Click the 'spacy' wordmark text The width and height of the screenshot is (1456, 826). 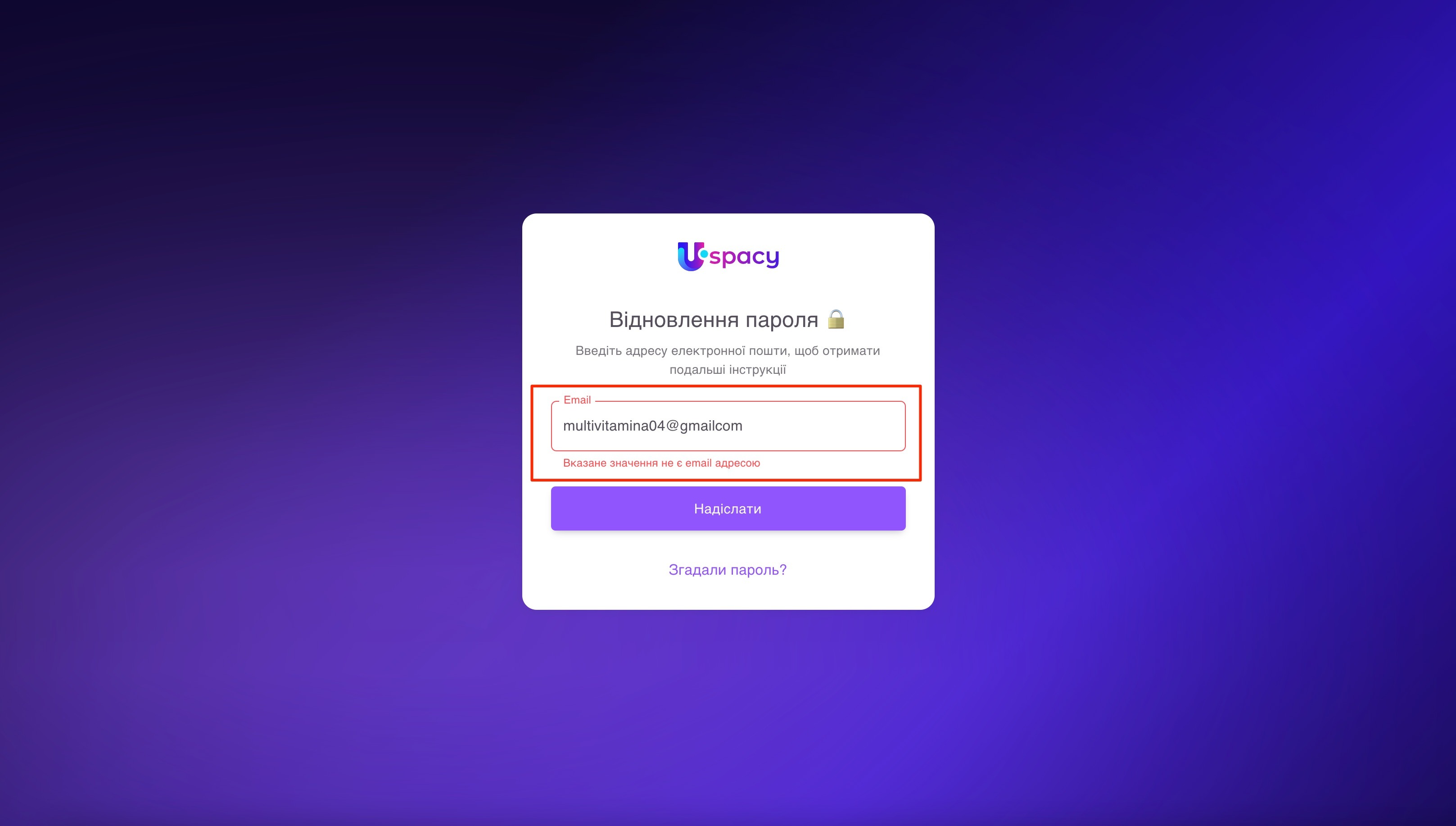(x=744, y=258)
